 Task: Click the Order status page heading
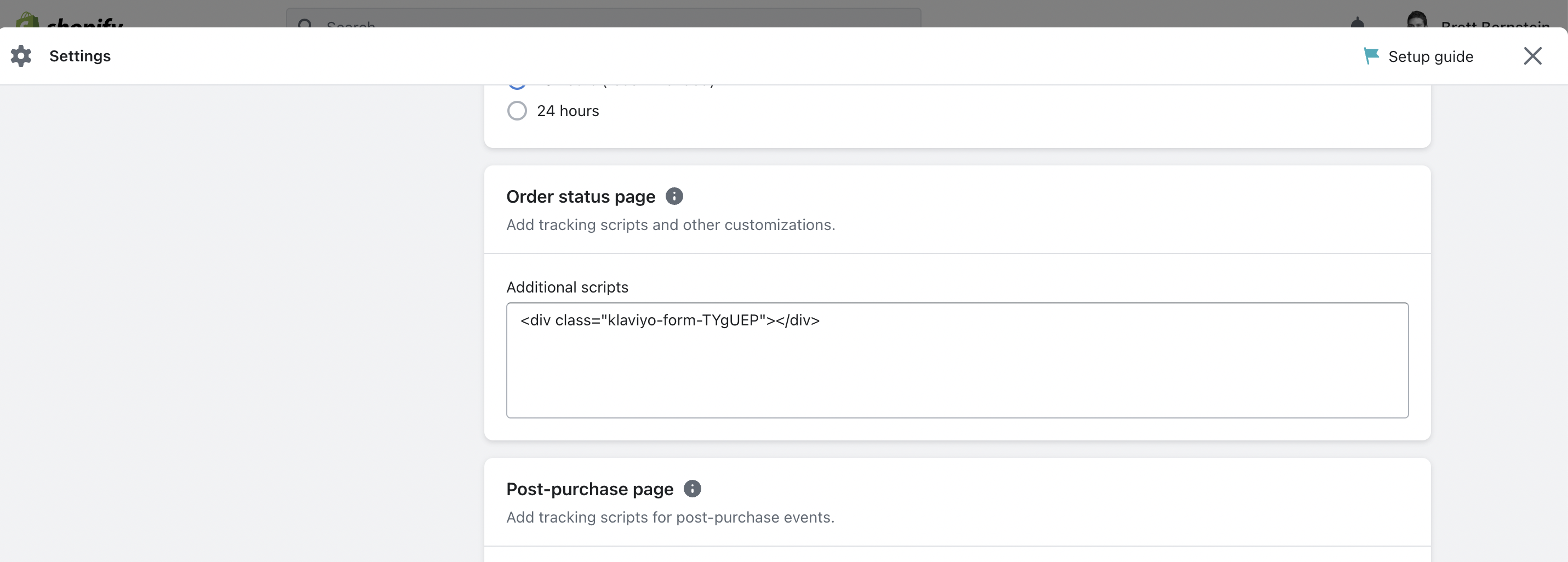[581, 197]
